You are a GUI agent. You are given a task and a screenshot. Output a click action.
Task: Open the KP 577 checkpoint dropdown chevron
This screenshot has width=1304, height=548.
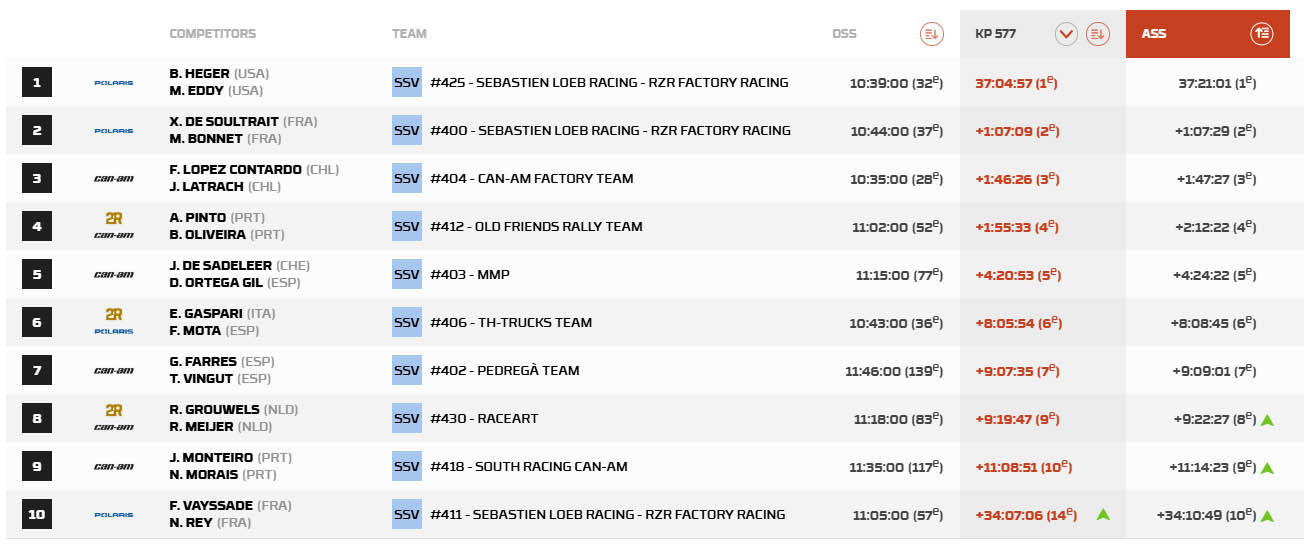(1066, 34)
